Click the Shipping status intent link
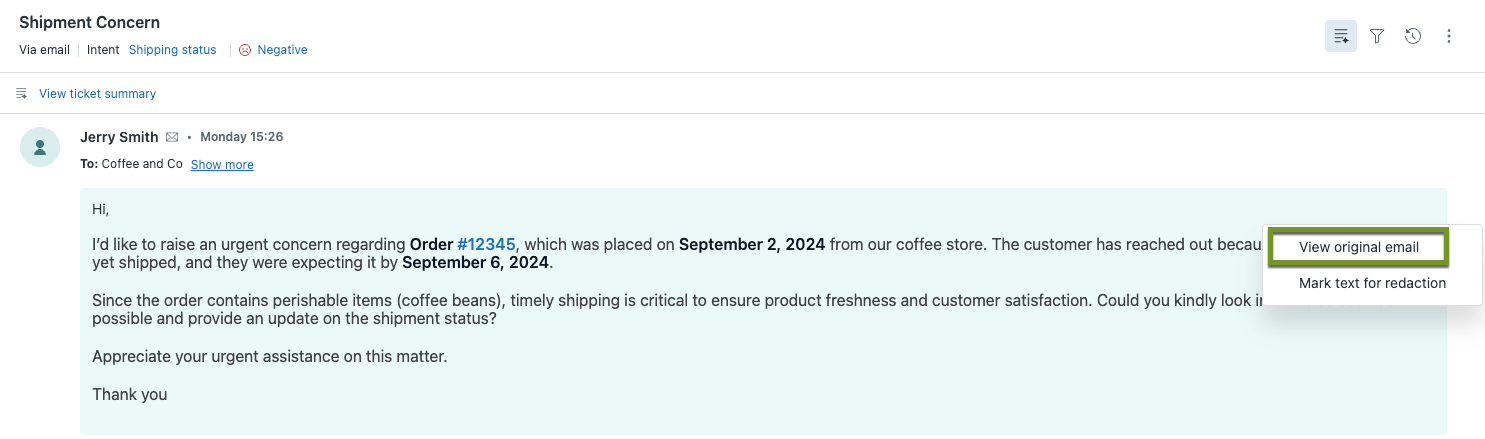The width and height of the screenshot is (1485, 439). tap(172, 50)
